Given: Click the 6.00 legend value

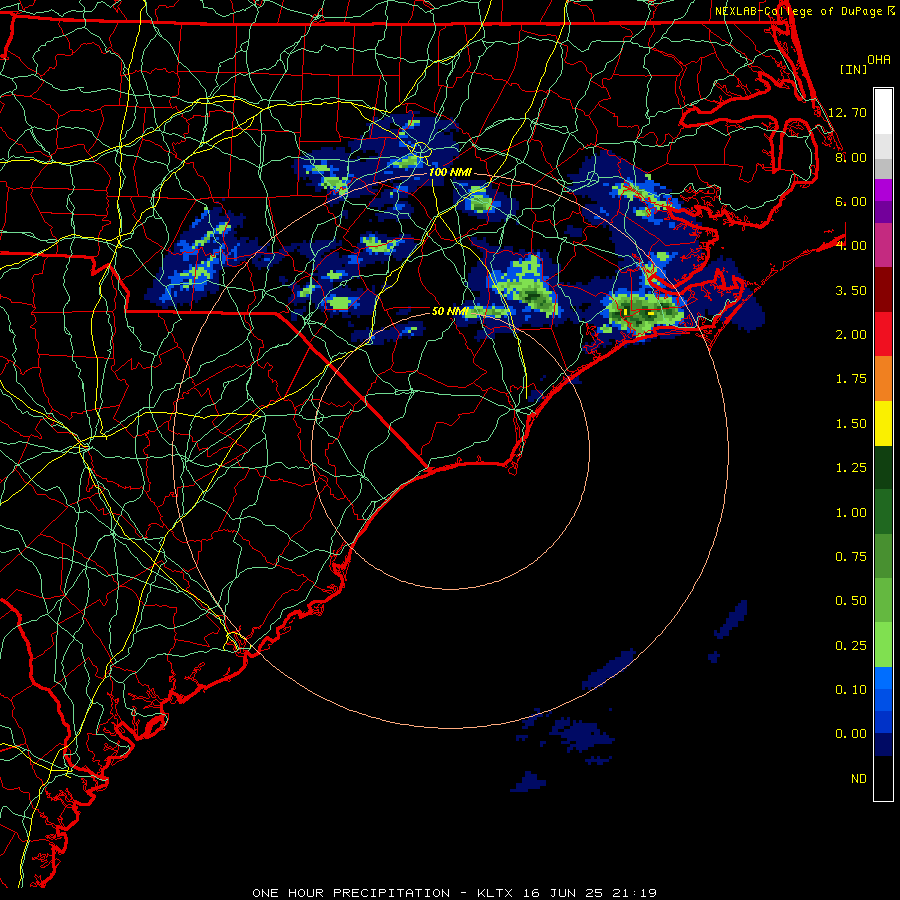Looking at the screenshot, I should pos(851,201).
